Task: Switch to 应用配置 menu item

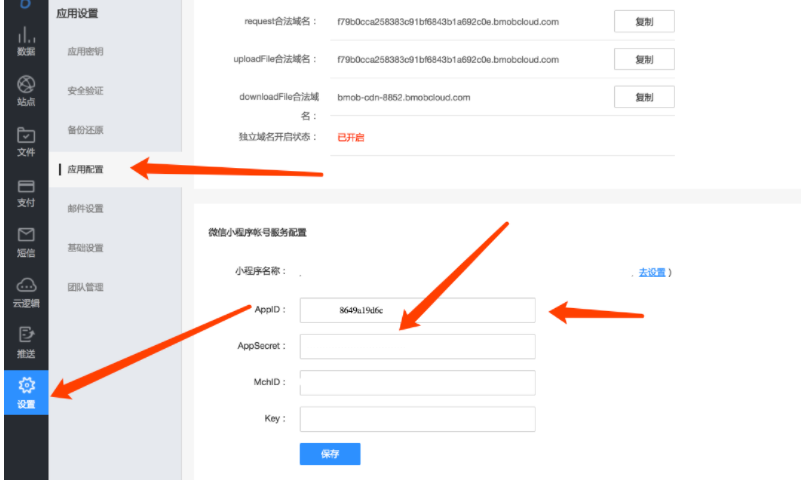Action: [85, 169]
